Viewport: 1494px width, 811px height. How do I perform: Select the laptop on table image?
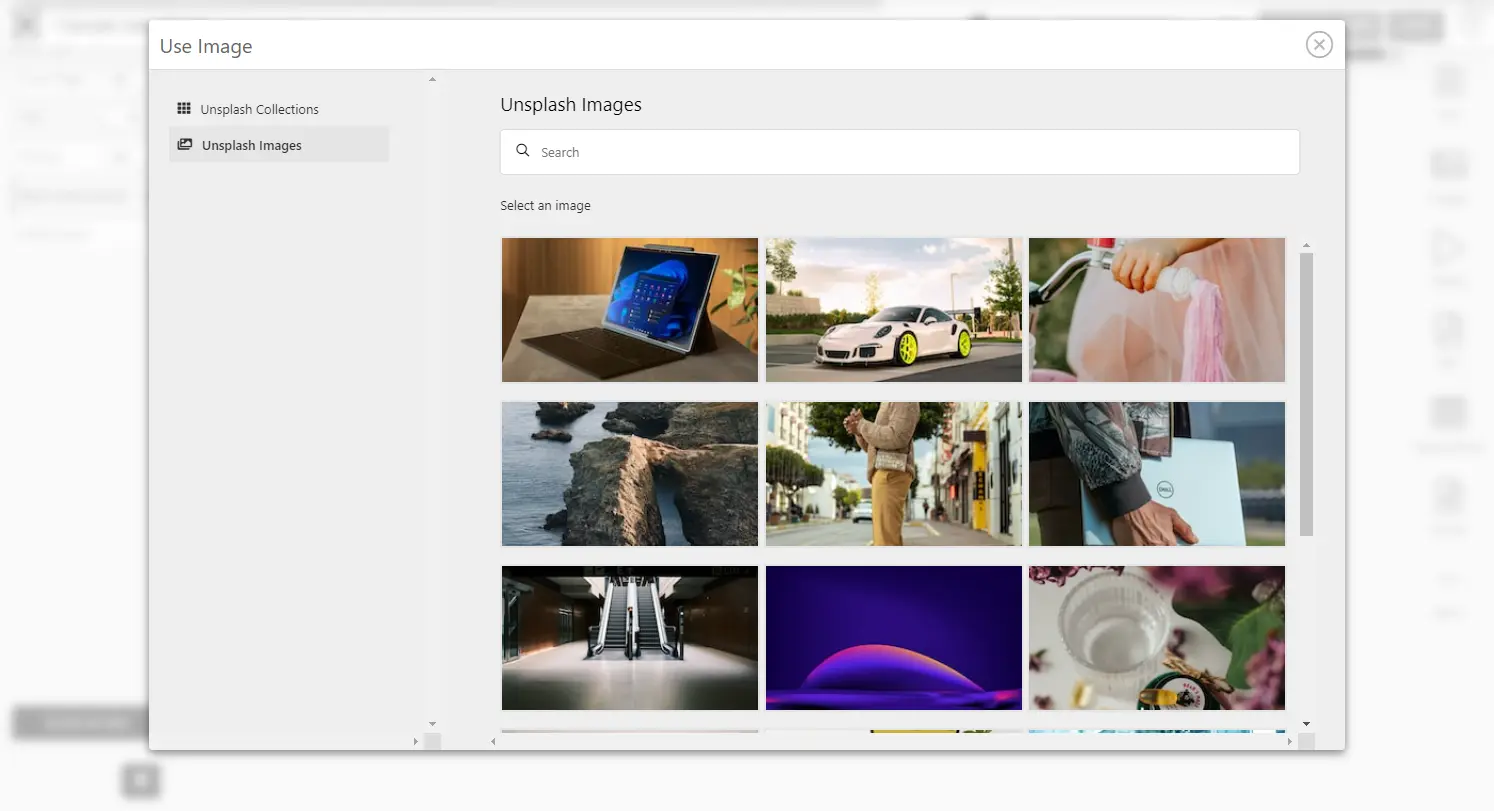click(x=630, y=310)
